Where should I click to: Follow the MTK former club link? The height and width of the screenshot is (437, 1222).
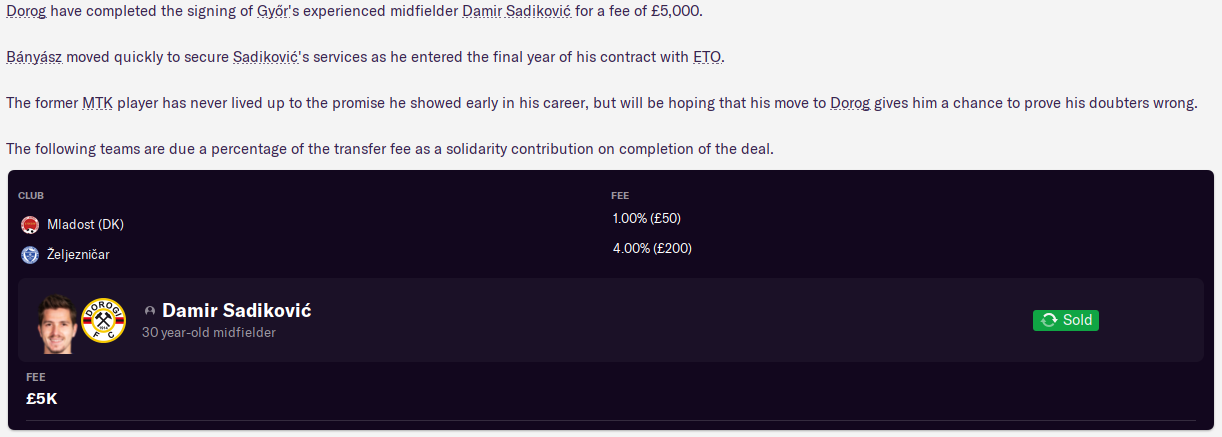pyautogui.click(x=98, y=103)
